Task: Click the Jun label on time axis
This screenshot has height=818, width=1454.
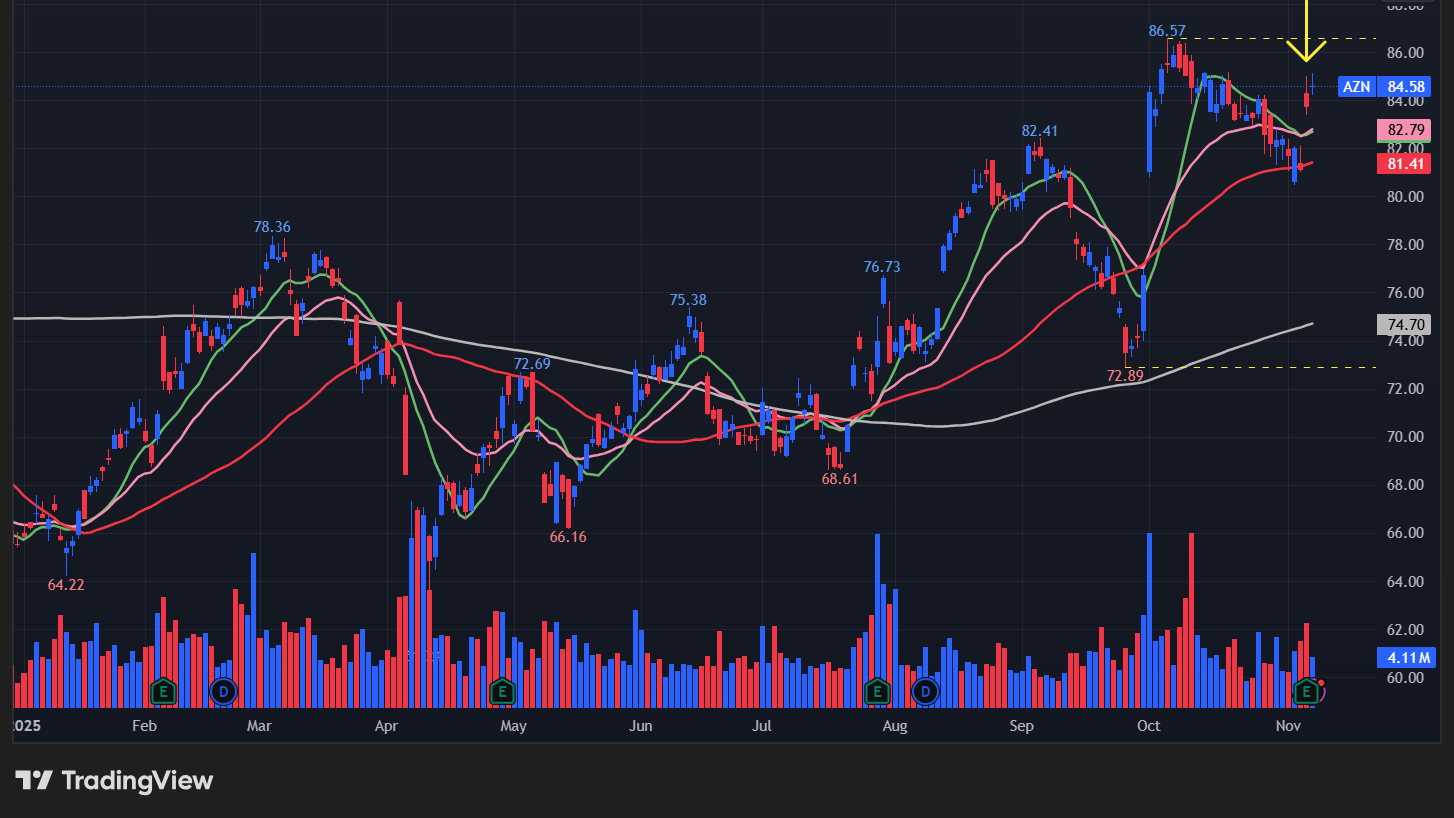Action: [x=641, y=725]
